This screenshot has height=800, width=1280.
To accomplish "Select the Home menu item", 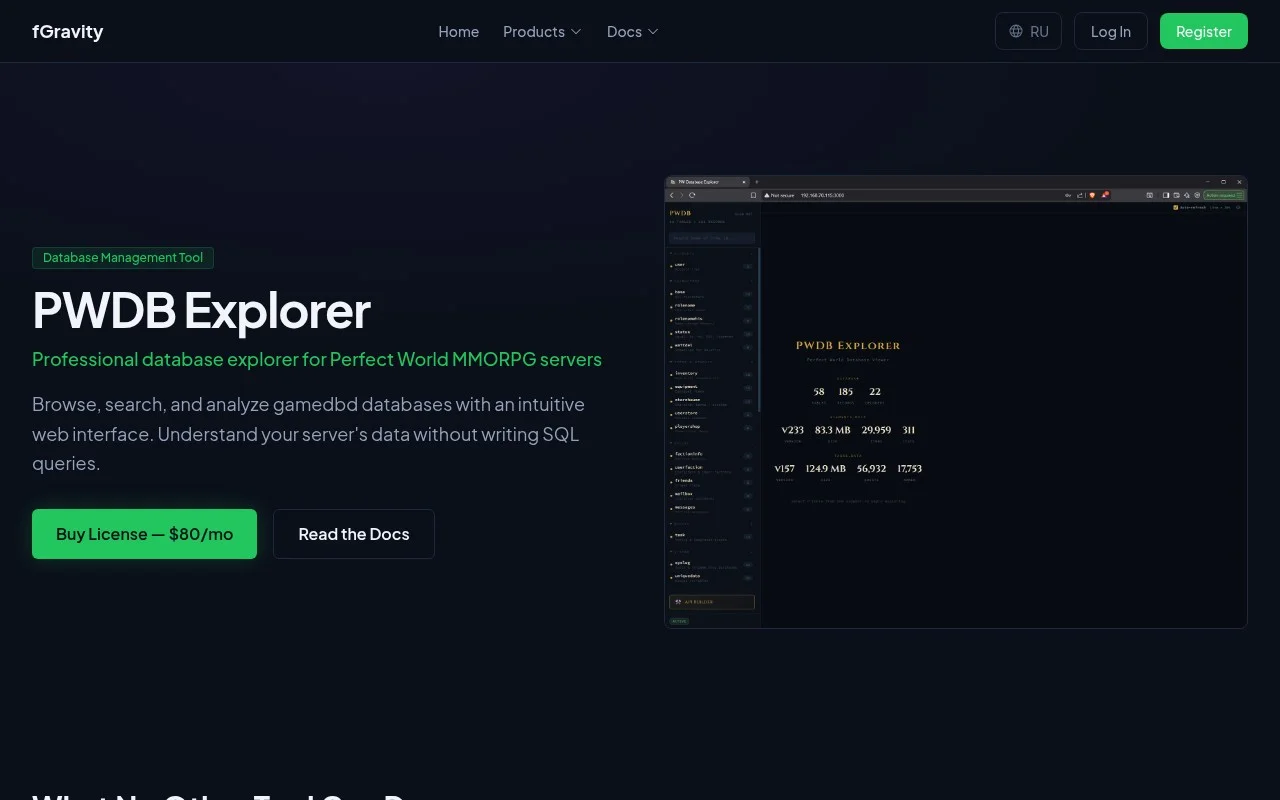I will click(458, 31).
